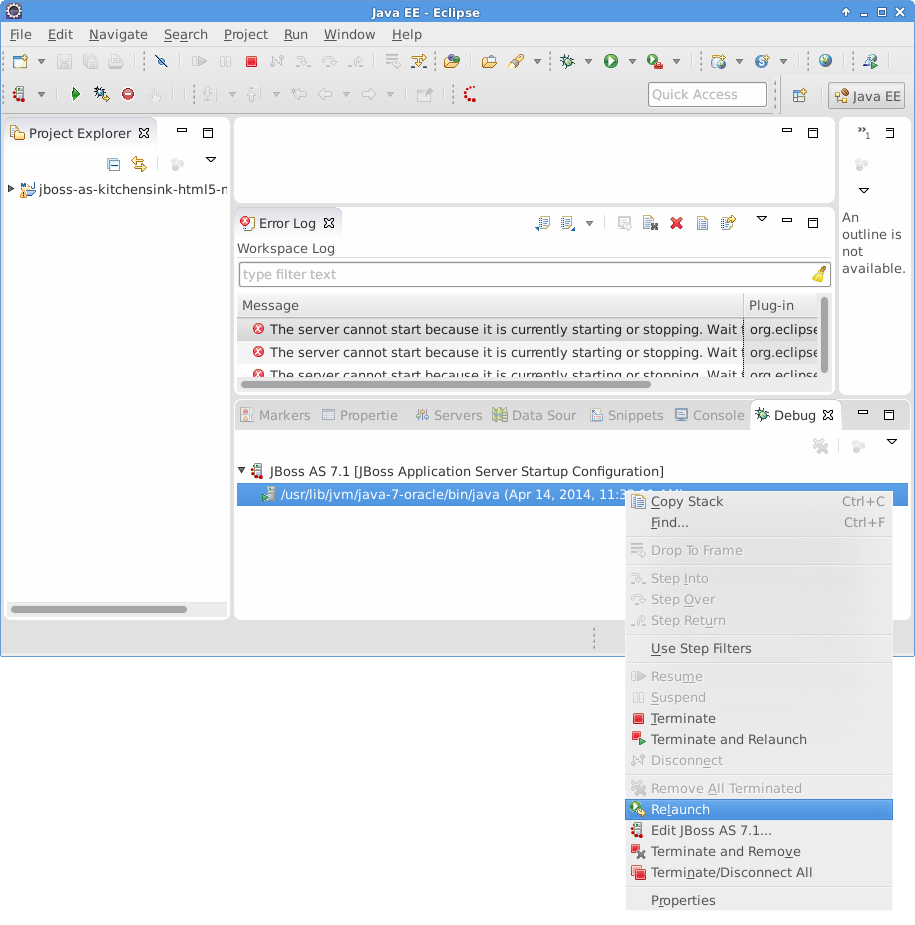
Task: Click the Plug-in column header
Action: pyautogui.click(x=780, y=306)
